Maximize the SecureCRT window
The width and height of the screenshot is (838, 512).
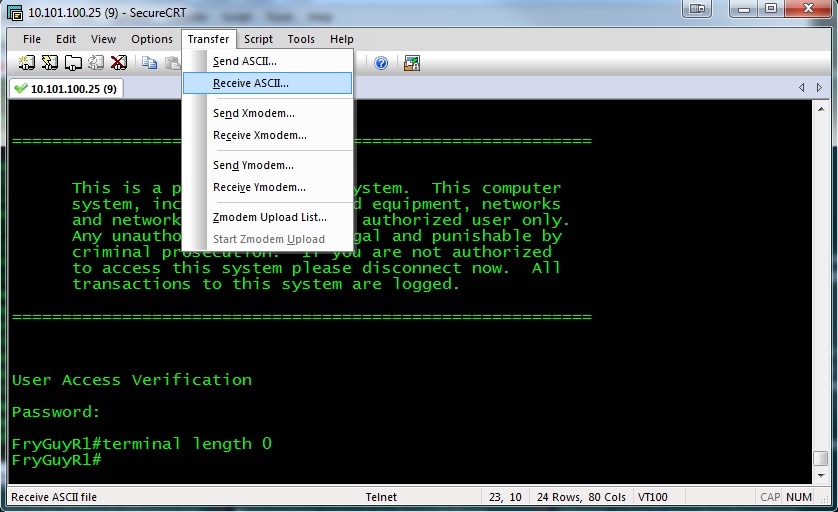coord(771,9)
